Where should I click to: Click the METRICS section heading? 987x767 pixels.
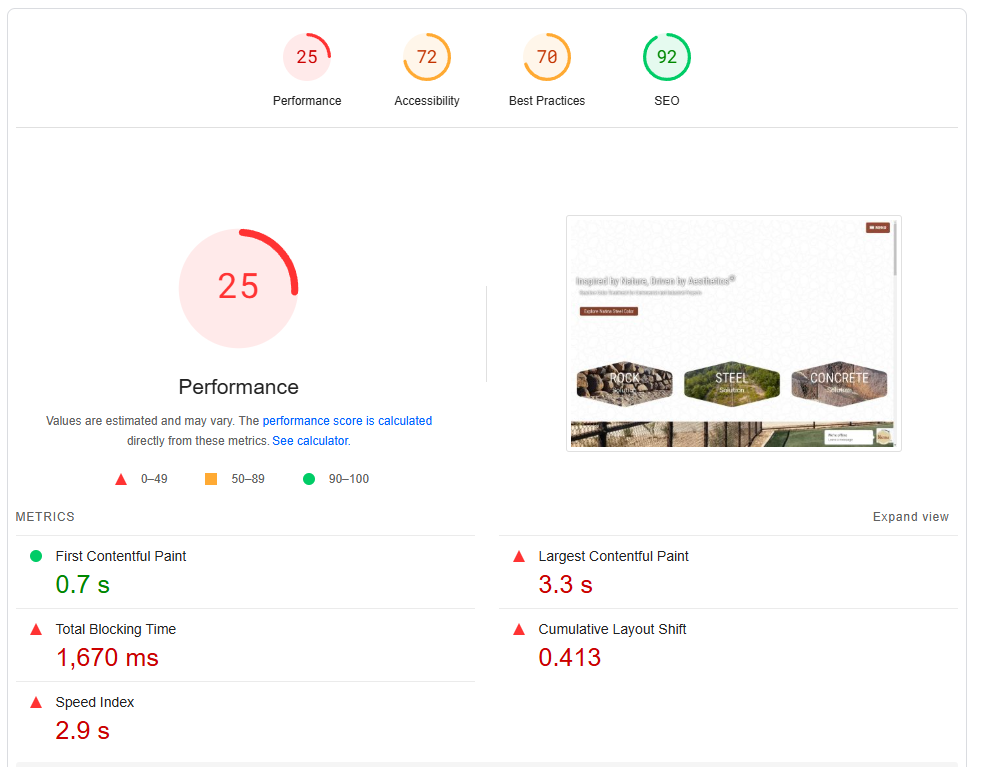click(45, 517)
